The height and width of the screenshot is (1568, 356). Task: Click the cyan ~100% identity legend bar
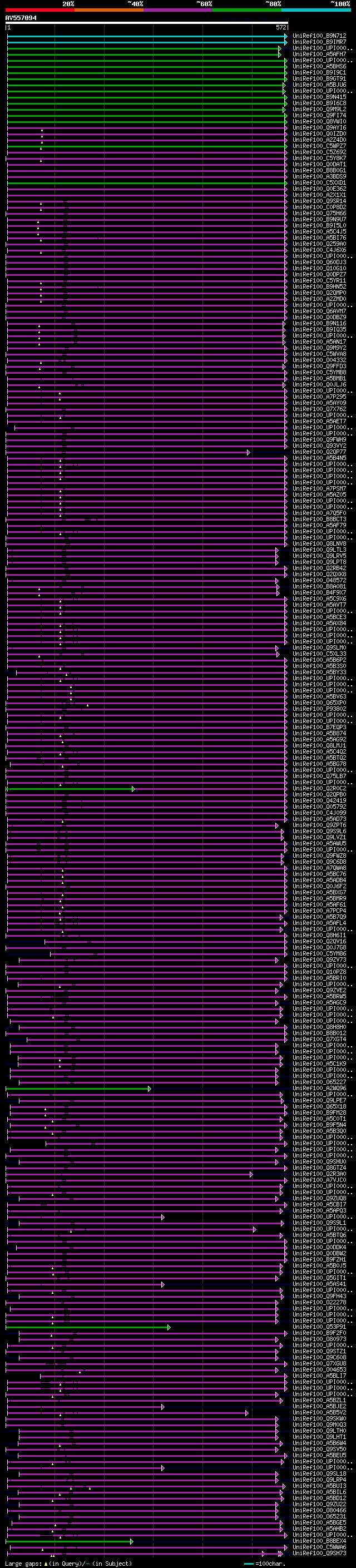coord(315,10)
